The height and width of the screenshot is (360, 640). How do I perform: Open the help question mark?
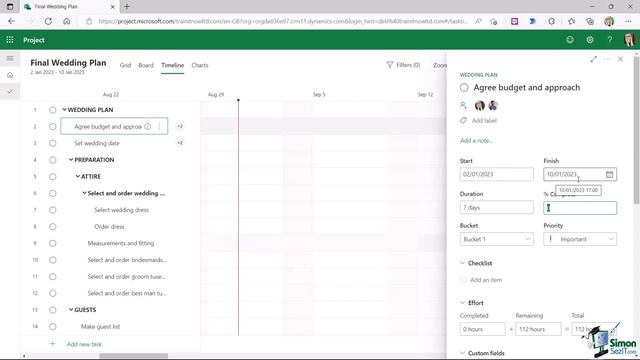coord(609,40)
